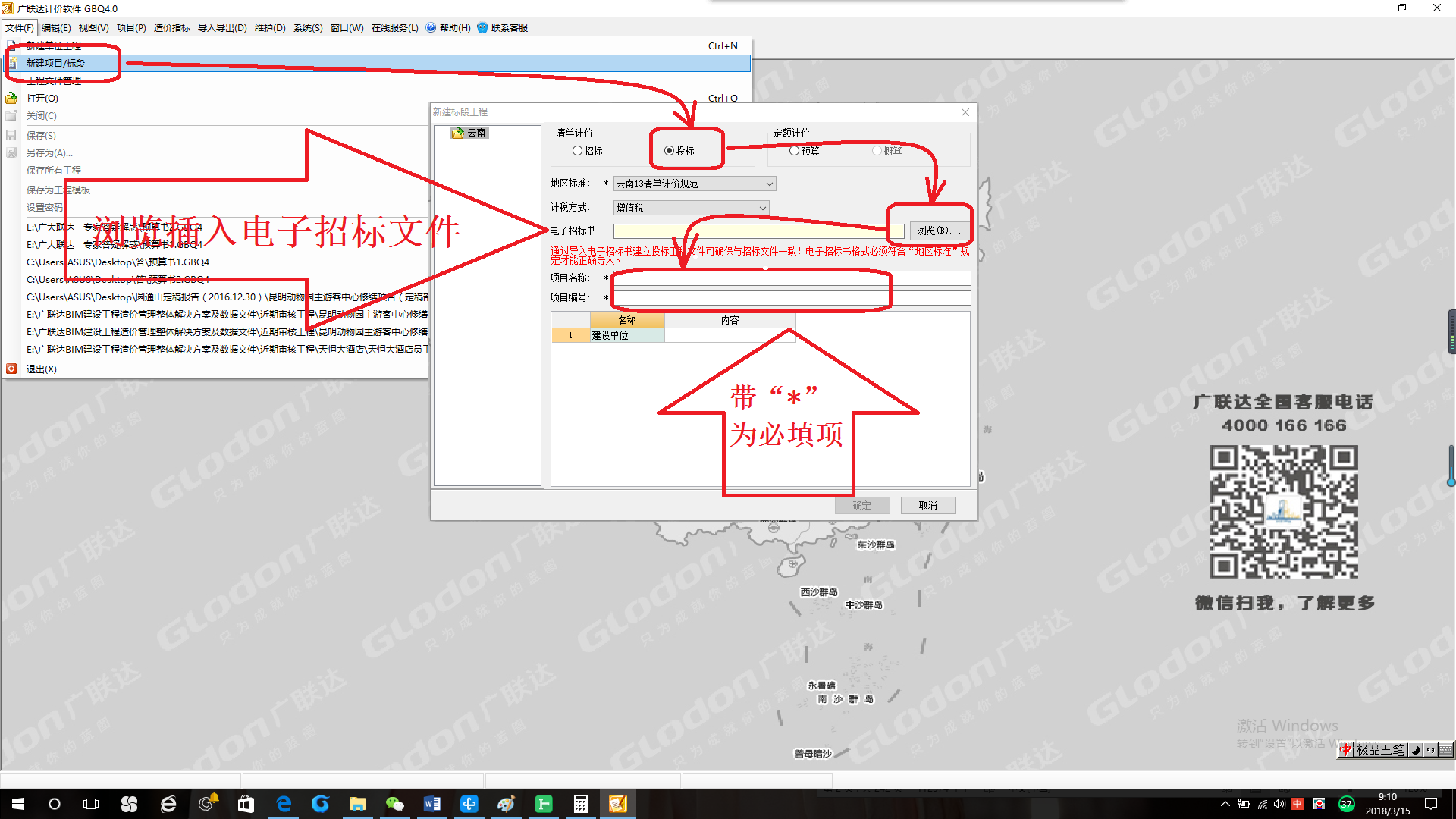This screenshot has width=1456, height=819.
Task: Launch Internet Explorer from the taskbar
Action: (168, 804)
